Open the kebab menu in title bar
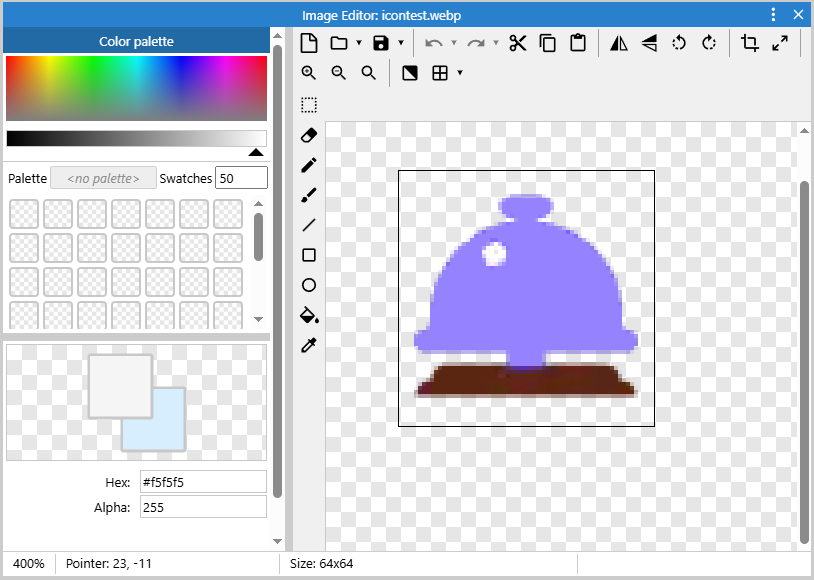 pos(773,15)
